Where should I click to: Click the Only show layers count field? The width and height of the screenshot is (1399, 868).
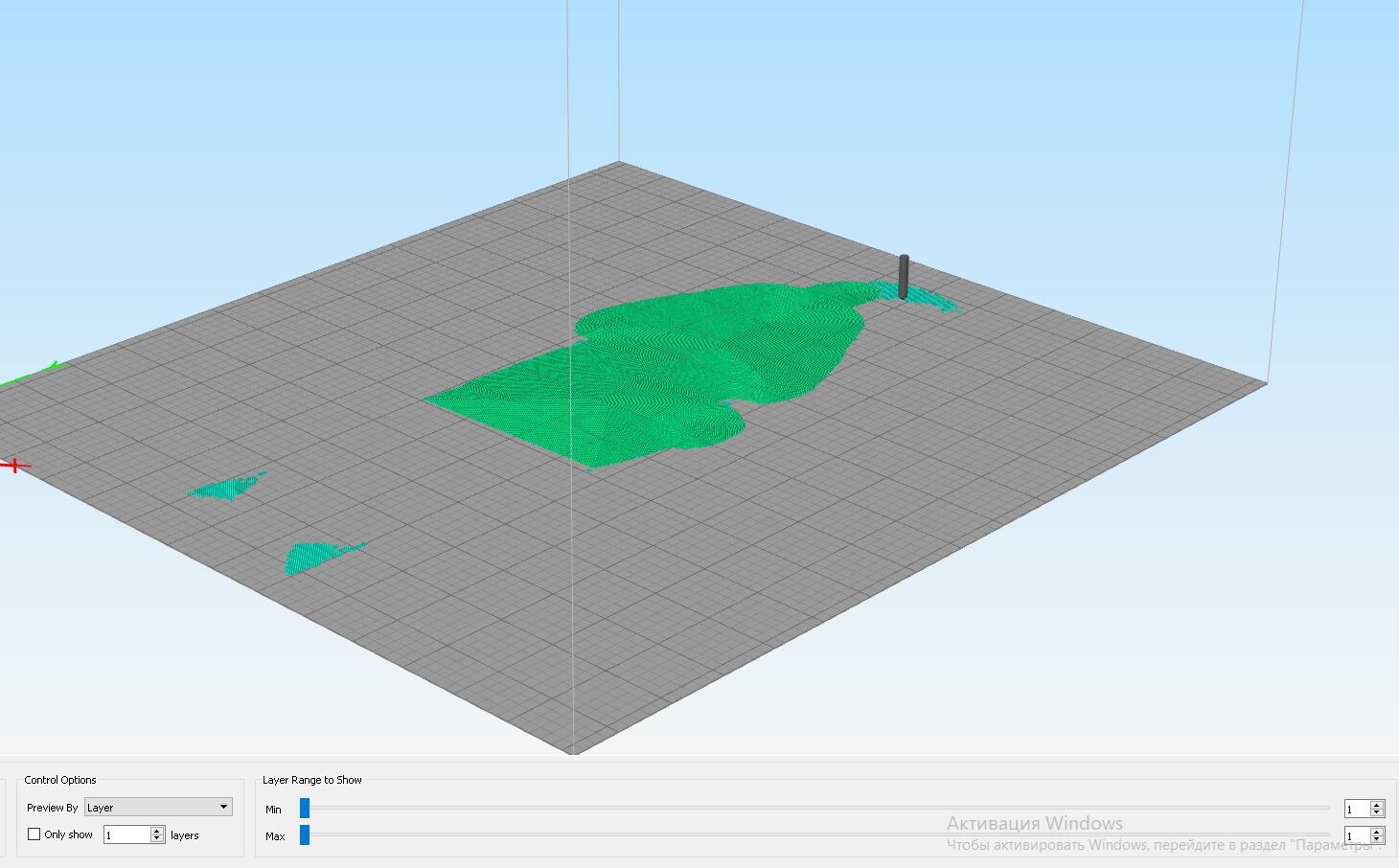127,835
